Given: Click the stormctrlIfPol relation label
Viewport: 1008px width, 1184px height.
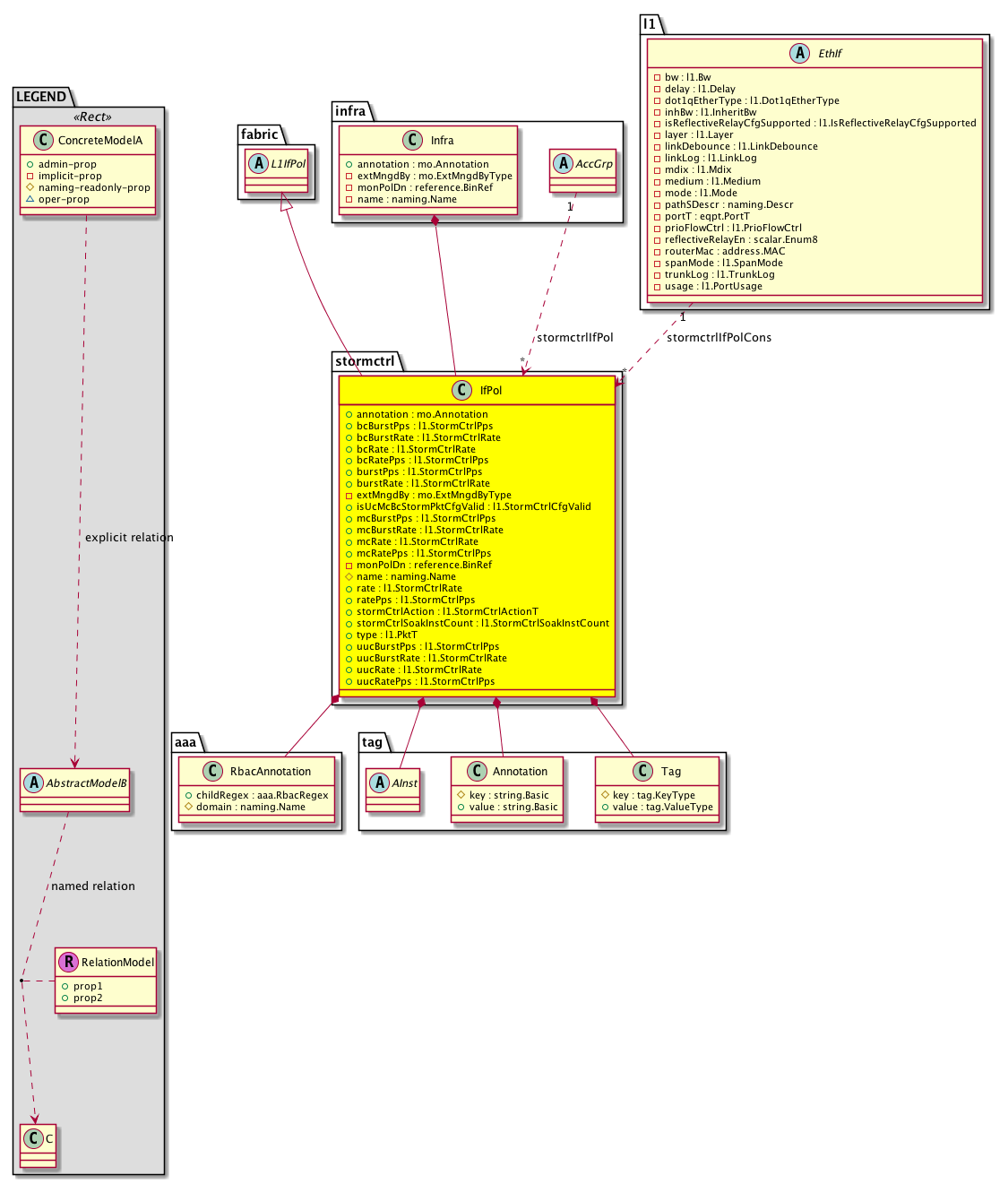Looking at the screenshot, I should click(574, 338).
